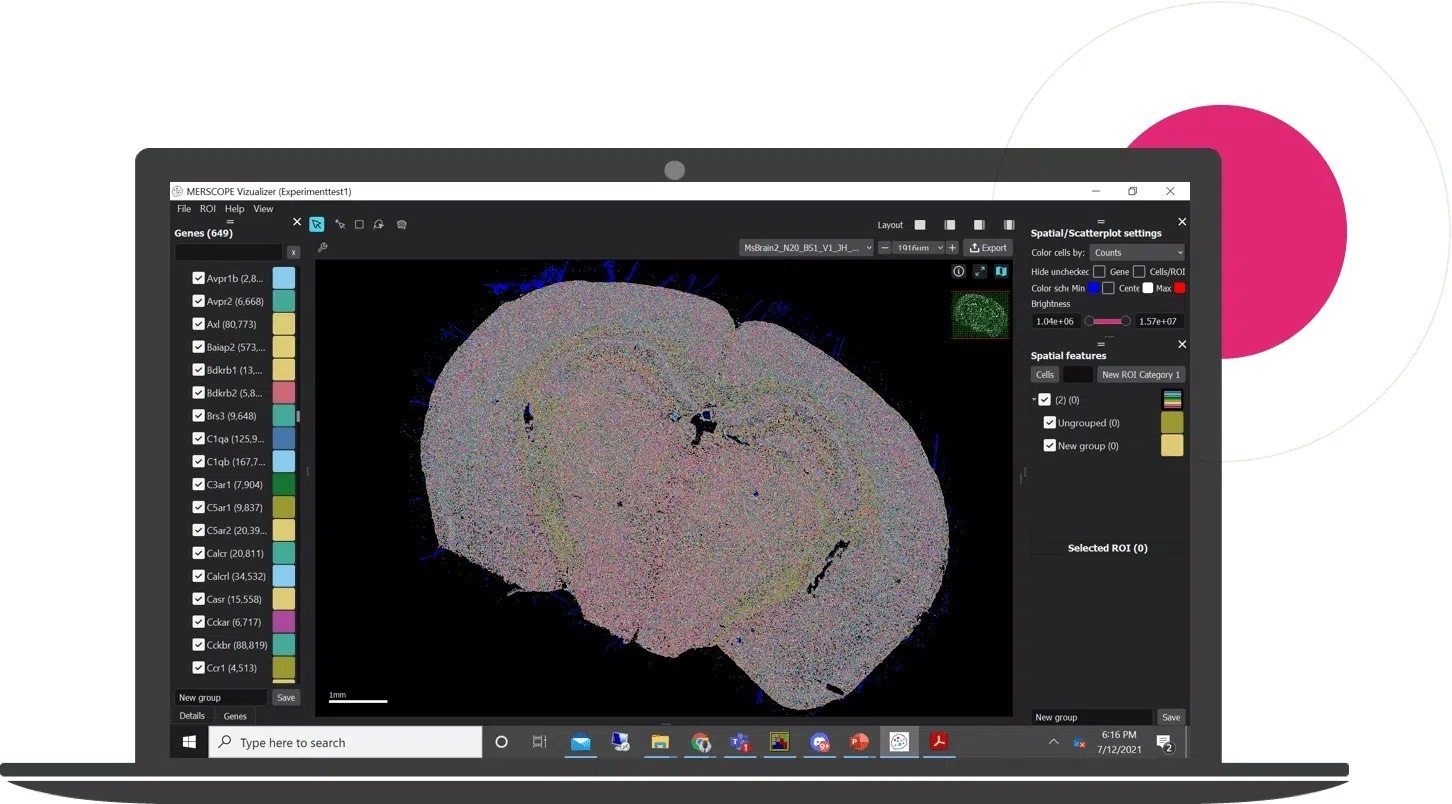Collapse the ROI group tree arrow
This screenshot has height=804, width=1452.
(x=1034, y=400)
